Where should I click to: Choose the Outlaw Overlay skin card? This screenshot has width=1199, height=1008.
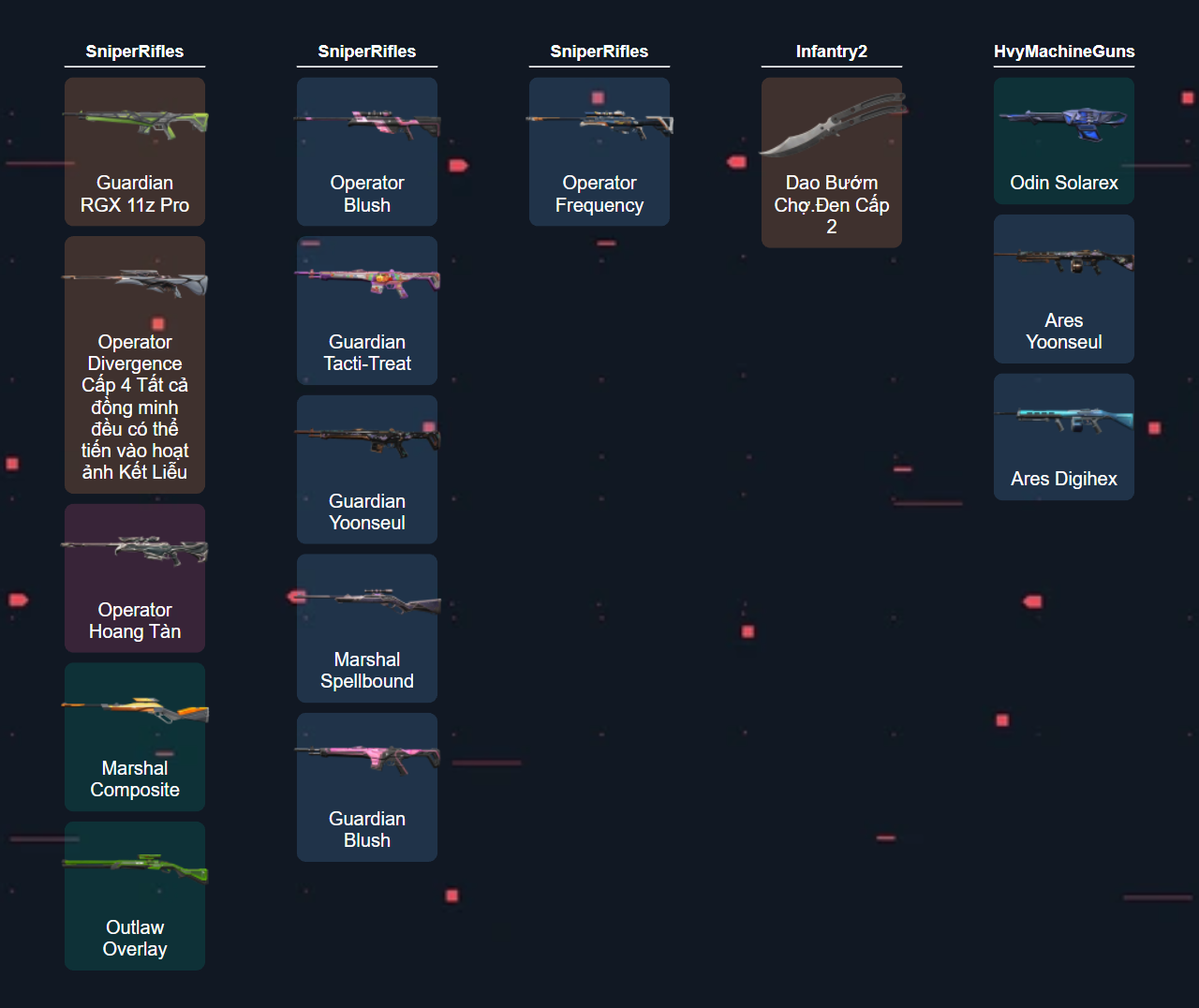(x=135, y=897)
